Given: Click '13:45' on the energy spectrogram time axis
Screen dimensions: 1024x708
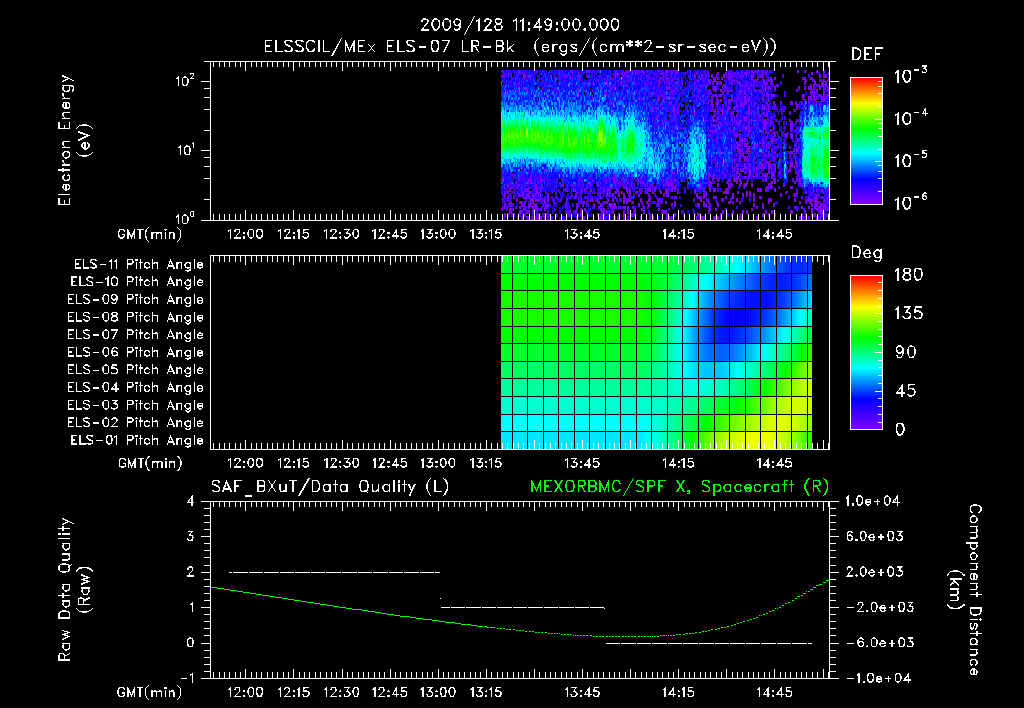Looking at the screenshot, I should point(582,234).
